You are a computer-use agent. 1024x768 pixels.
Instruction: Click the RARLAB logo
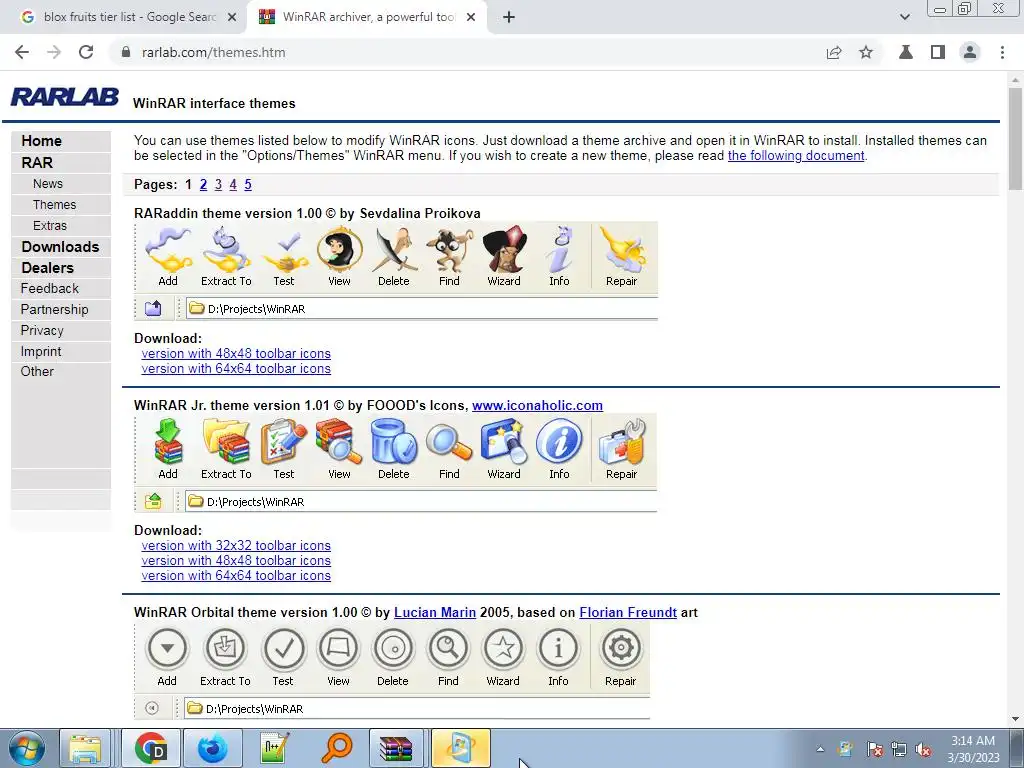[x=65, y=97]
